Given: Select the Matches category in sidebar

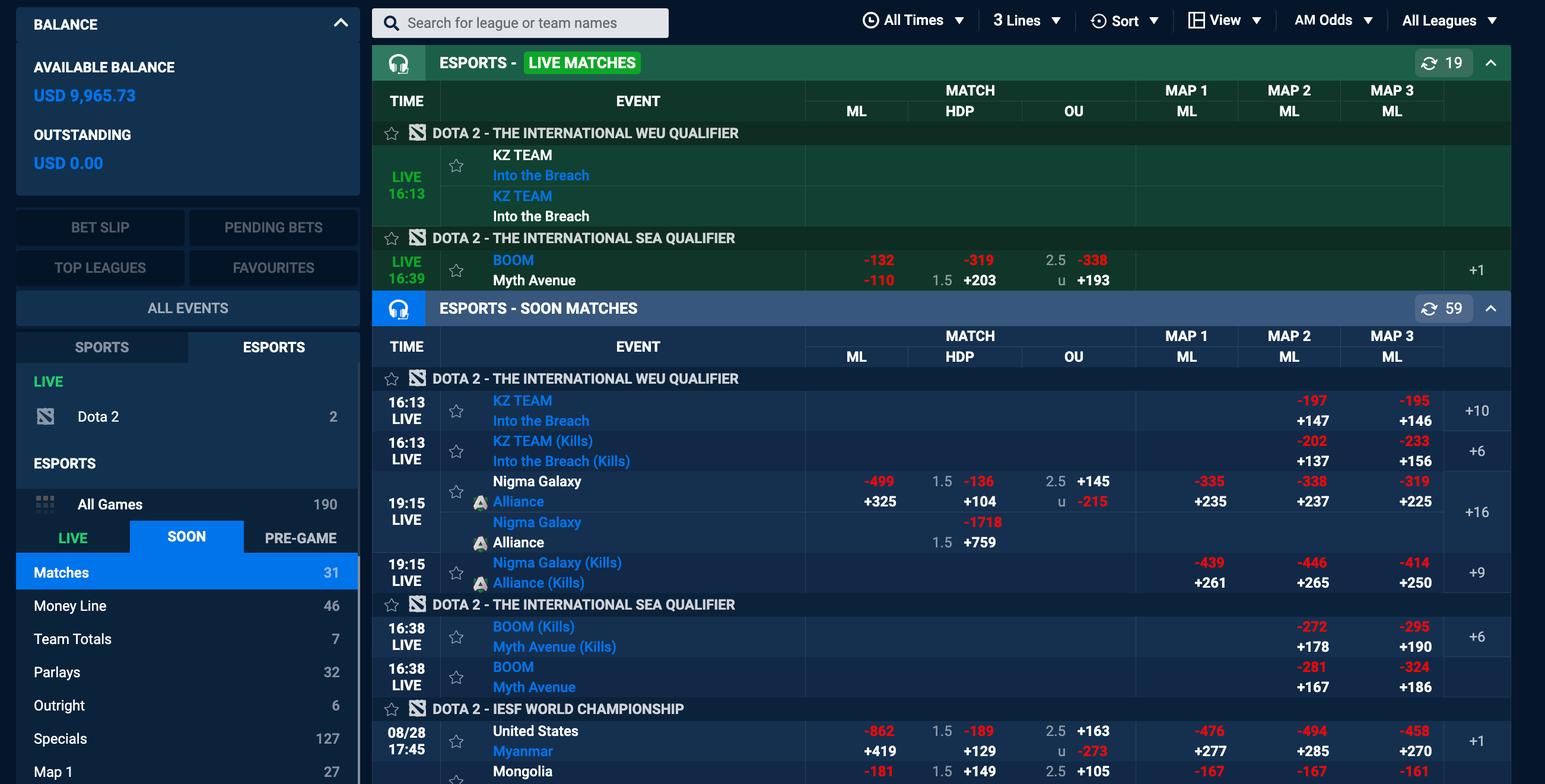Looking at the screenshot, I should [x=186, y=572].
